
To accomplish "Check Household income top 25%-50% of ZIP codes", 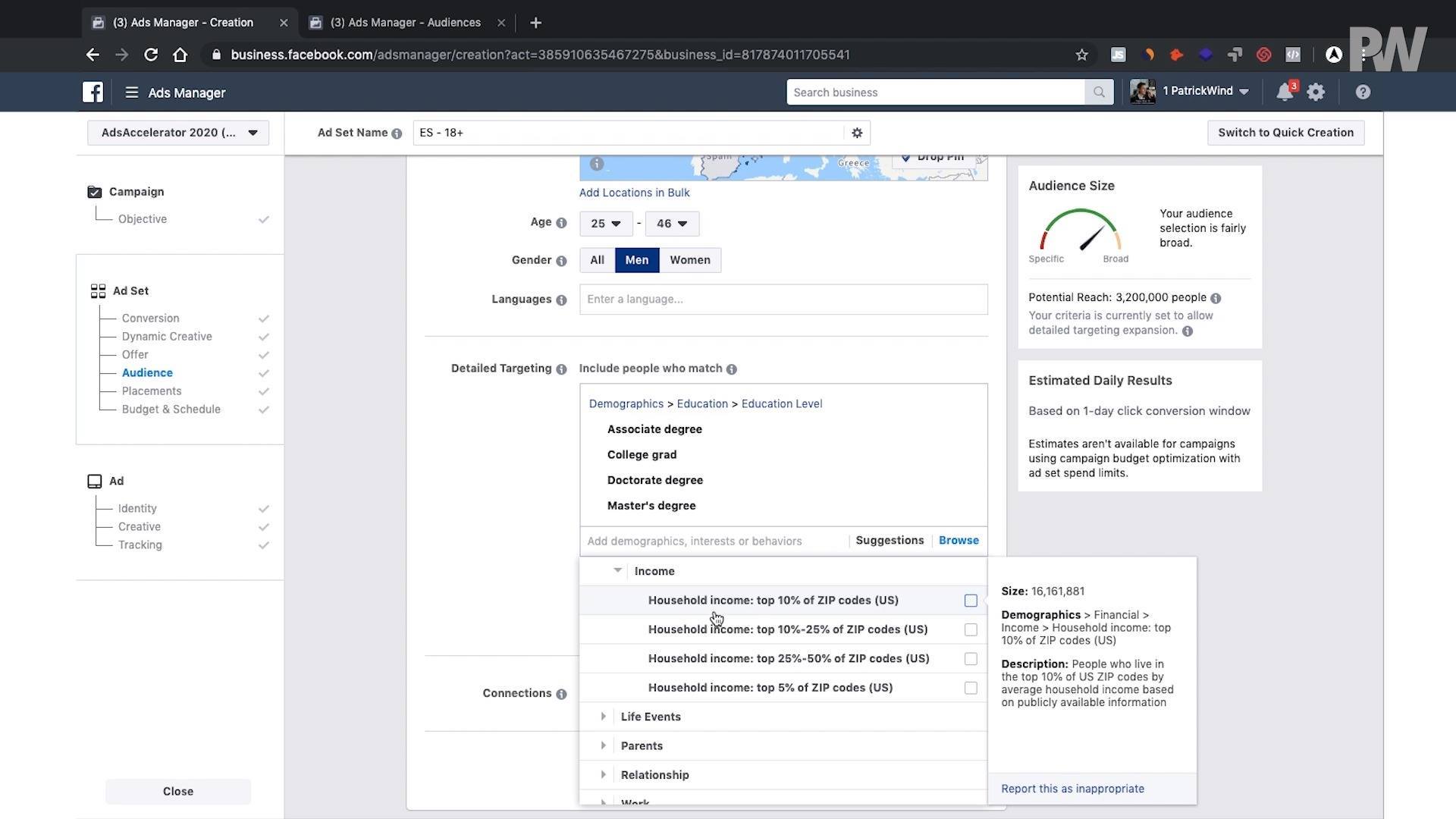I will [x=971, y=659].
